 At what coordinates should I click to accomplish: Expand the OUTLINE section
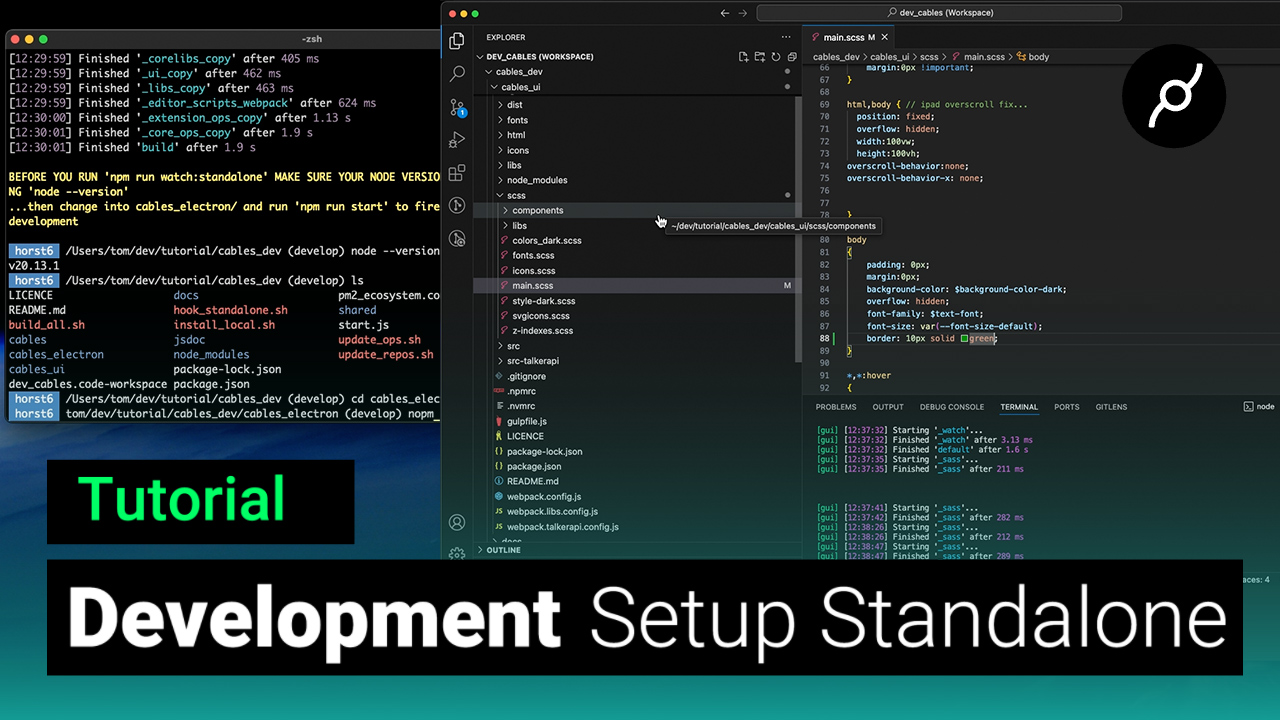[503, 550]
